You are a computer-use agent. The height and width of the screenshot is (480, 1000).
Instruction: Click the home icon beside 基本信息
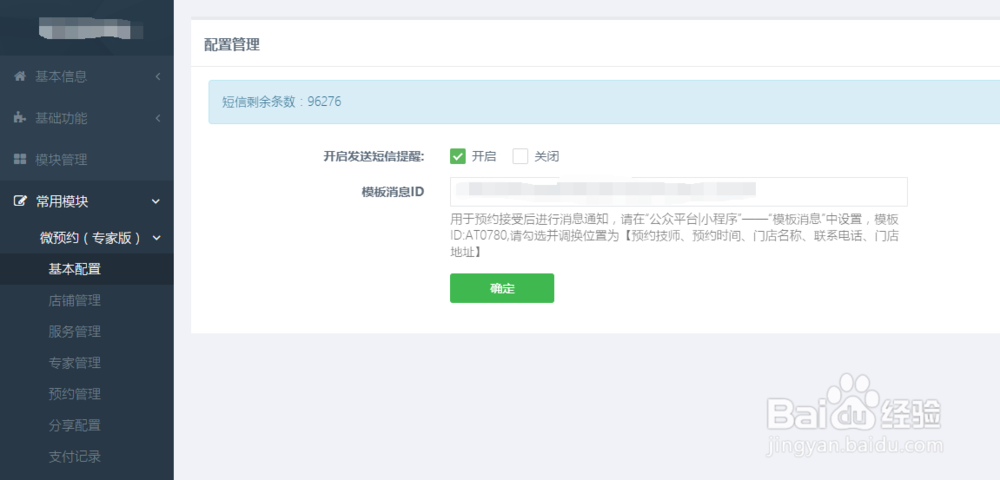tap(20, 76)
